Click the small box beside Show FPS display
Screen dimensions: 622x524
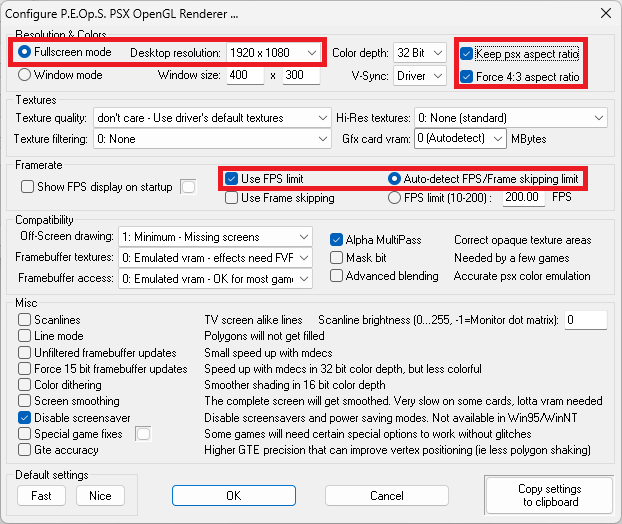[188, 187]
